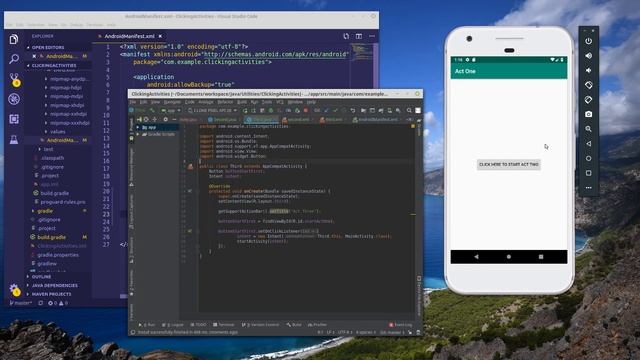Open Android Studio project panel gear settings

pyautogui.click(x=165, y=120)
